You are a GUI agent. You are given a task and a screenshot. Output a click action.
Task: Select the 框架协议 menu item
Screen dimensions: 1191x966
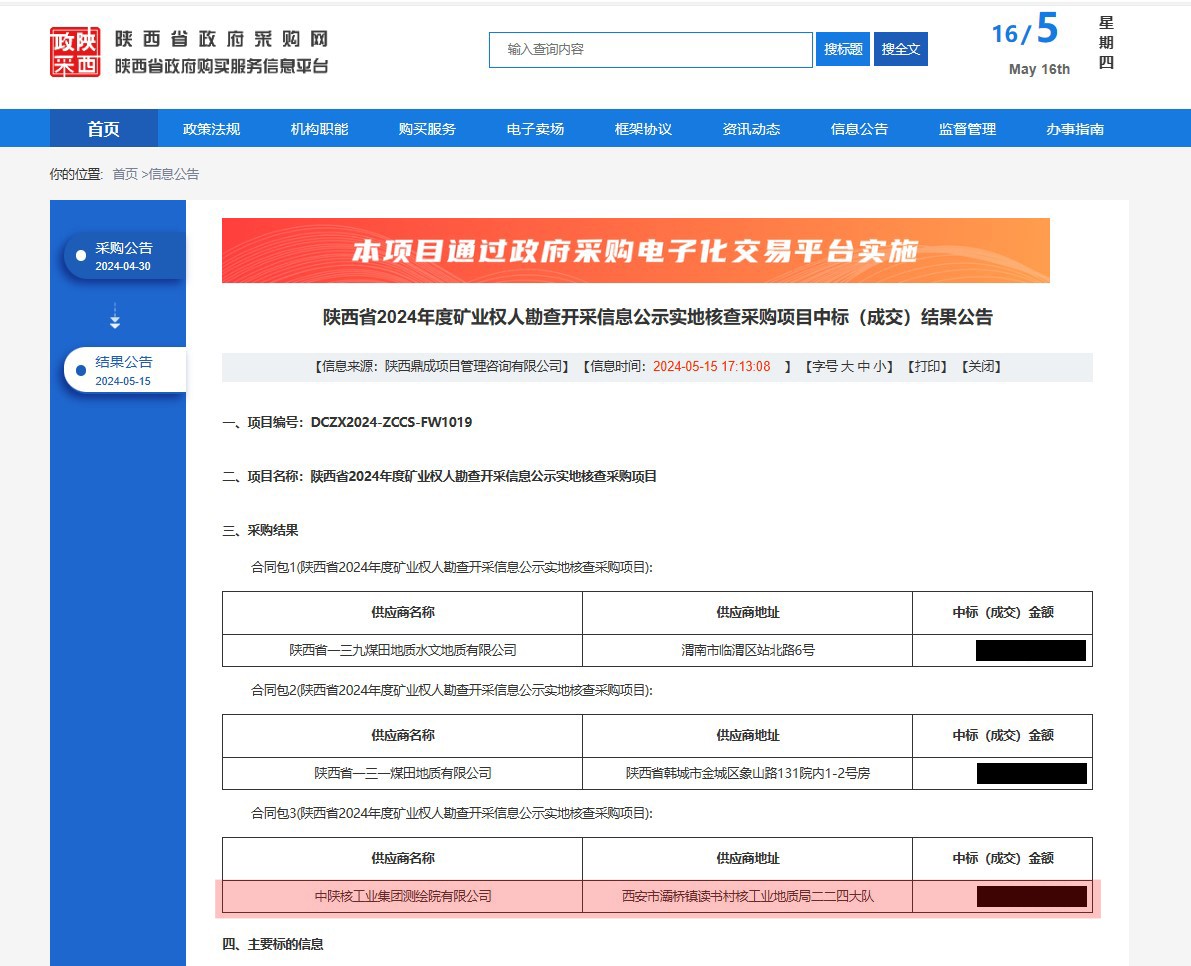click(x=643, y=129)
